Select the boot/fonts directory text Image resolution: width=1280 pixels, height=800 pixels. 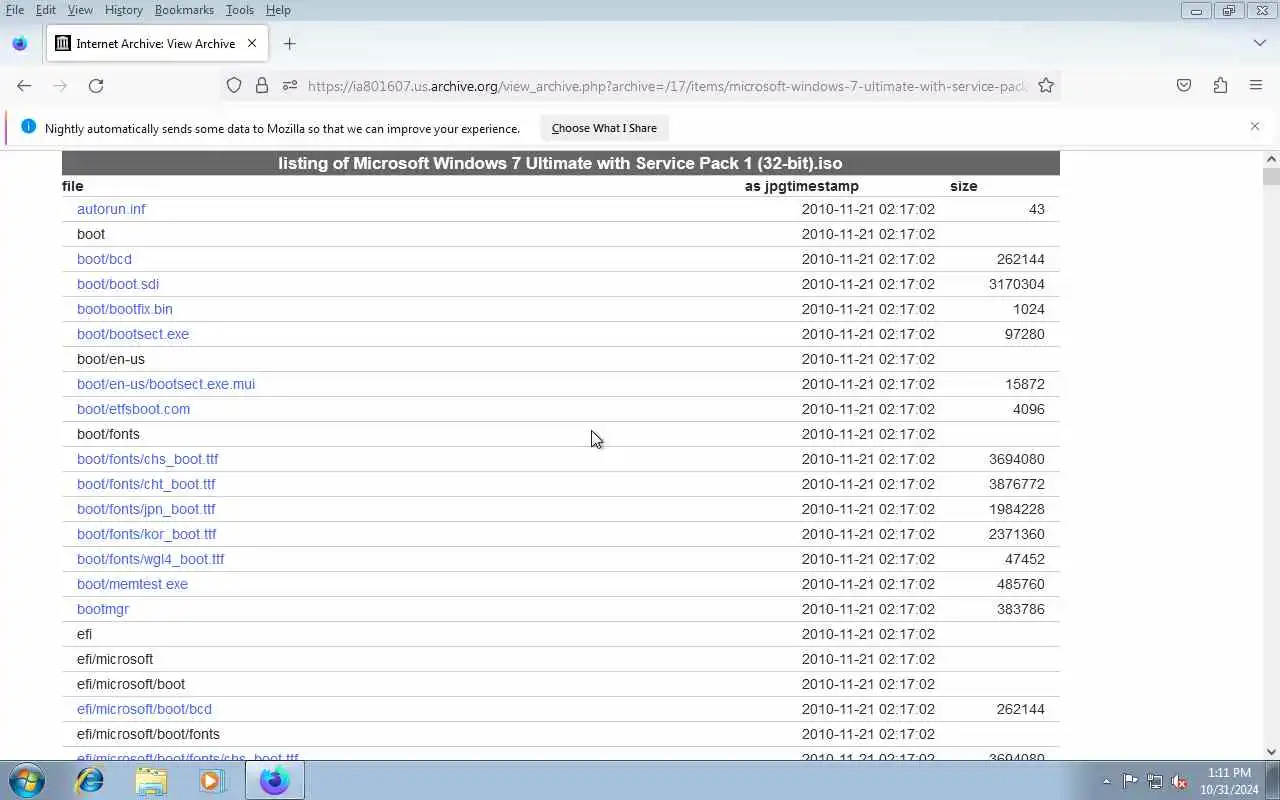[108, 434]
